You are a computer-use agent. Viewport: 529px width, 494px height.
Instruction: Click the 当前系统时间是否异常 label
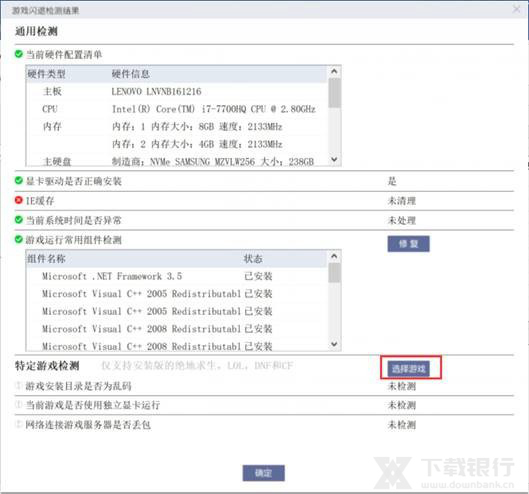(74, 220)
